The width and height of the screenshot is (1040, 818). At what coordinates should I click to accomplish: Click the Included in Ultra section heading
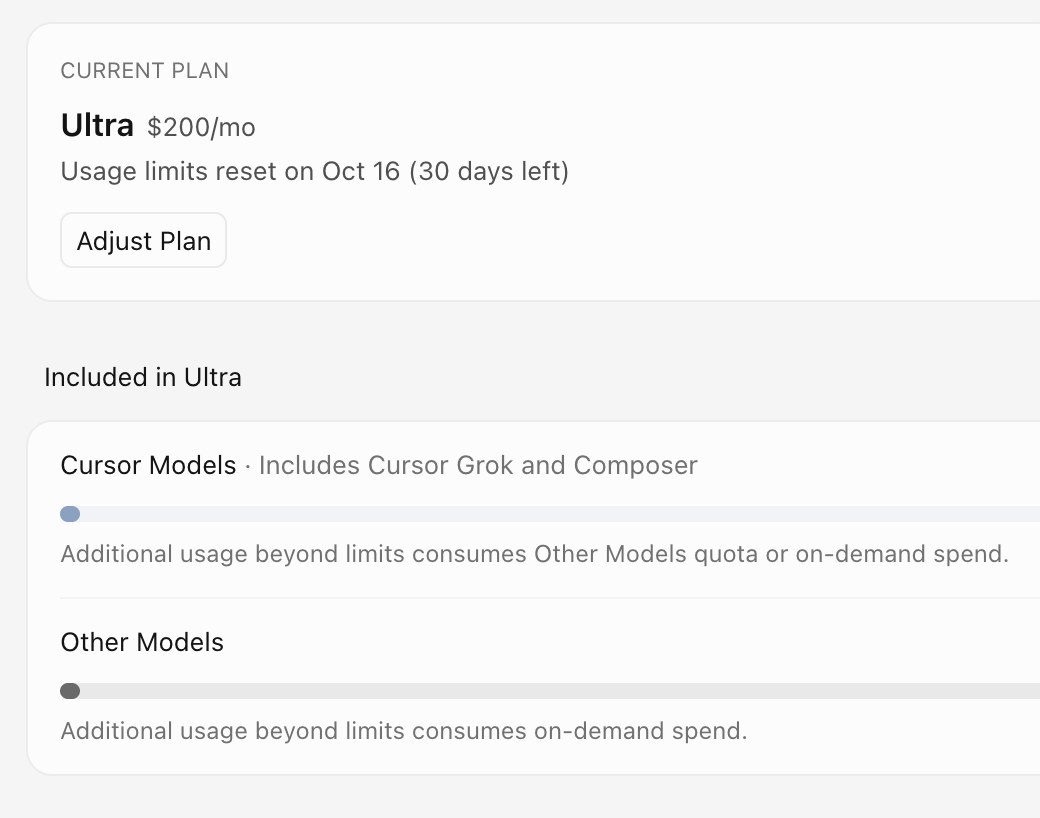143,377
